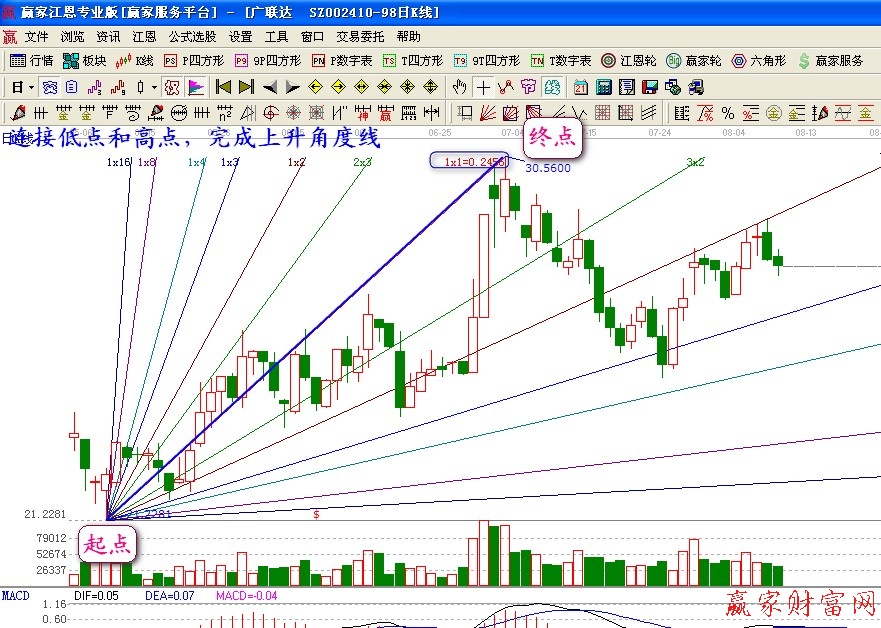881x628 pixels.
Task: Click the DIF=0.05 indicator value
Action: 96,596
